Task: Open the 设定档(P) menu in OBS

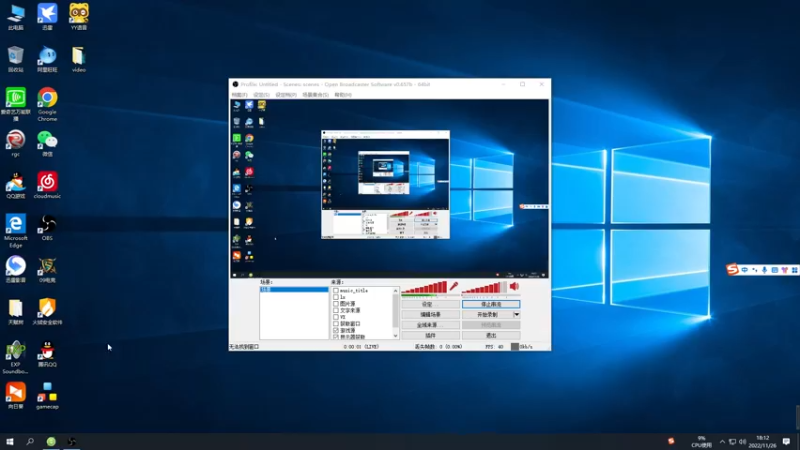Action: click(x=286, y=95)
